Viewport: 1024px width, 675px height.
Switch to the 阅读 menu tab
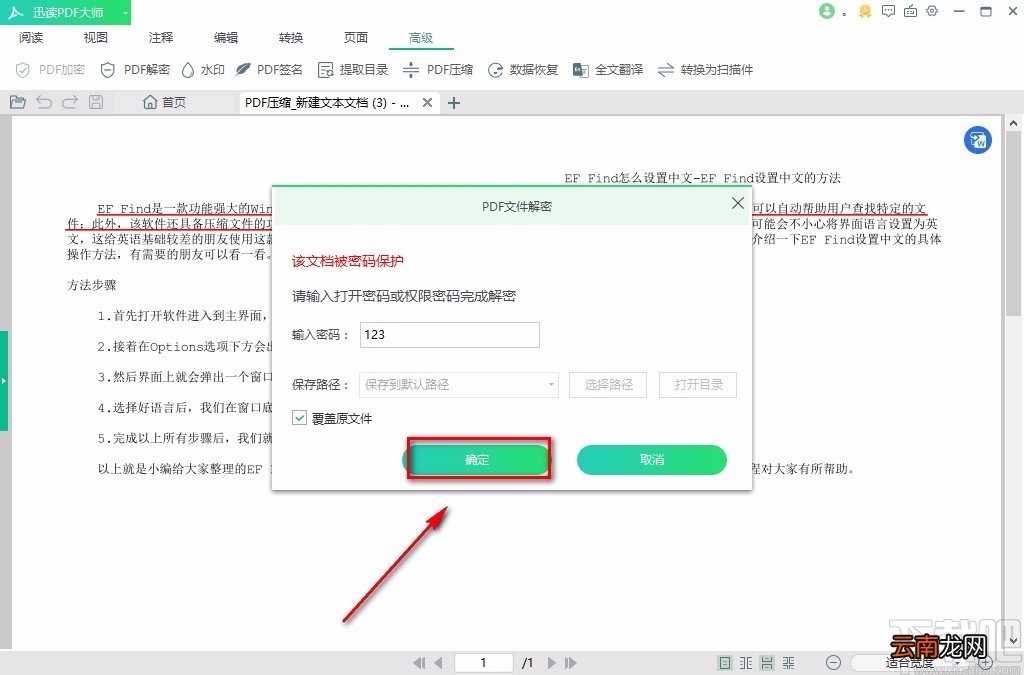(x=31, y=37)
